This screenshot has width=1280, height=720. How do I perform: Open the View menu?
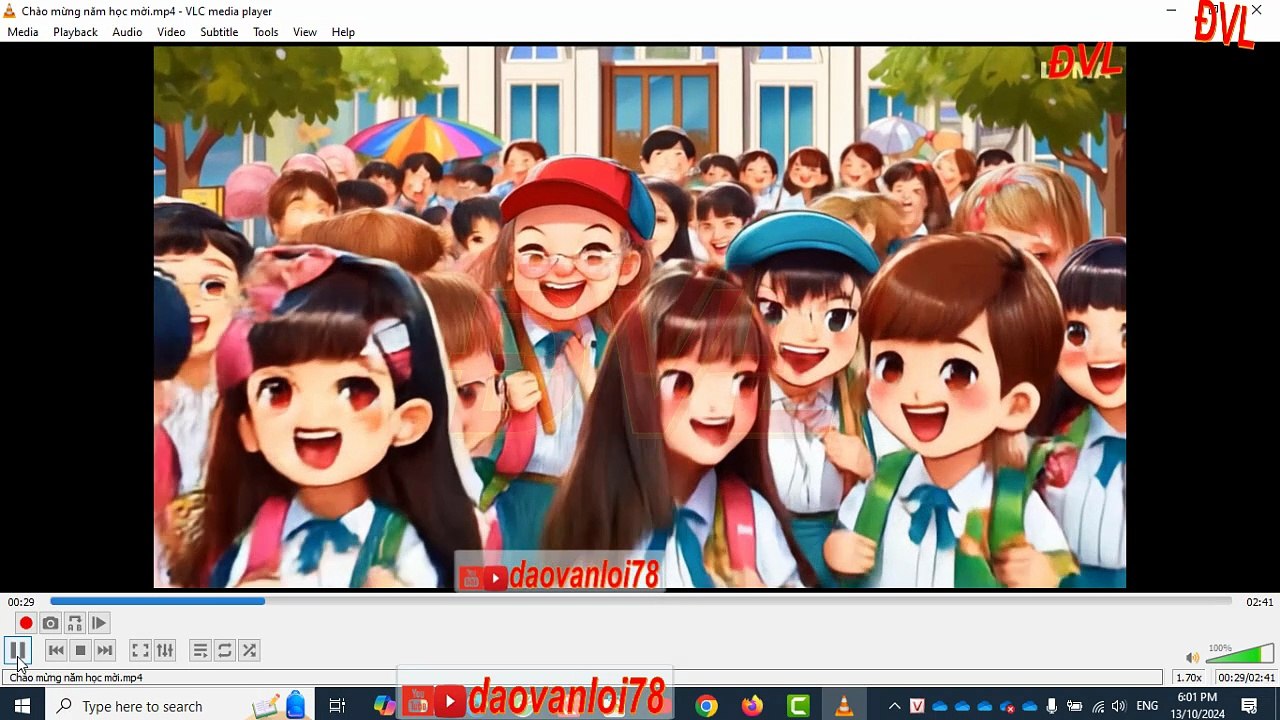(305, 32)
